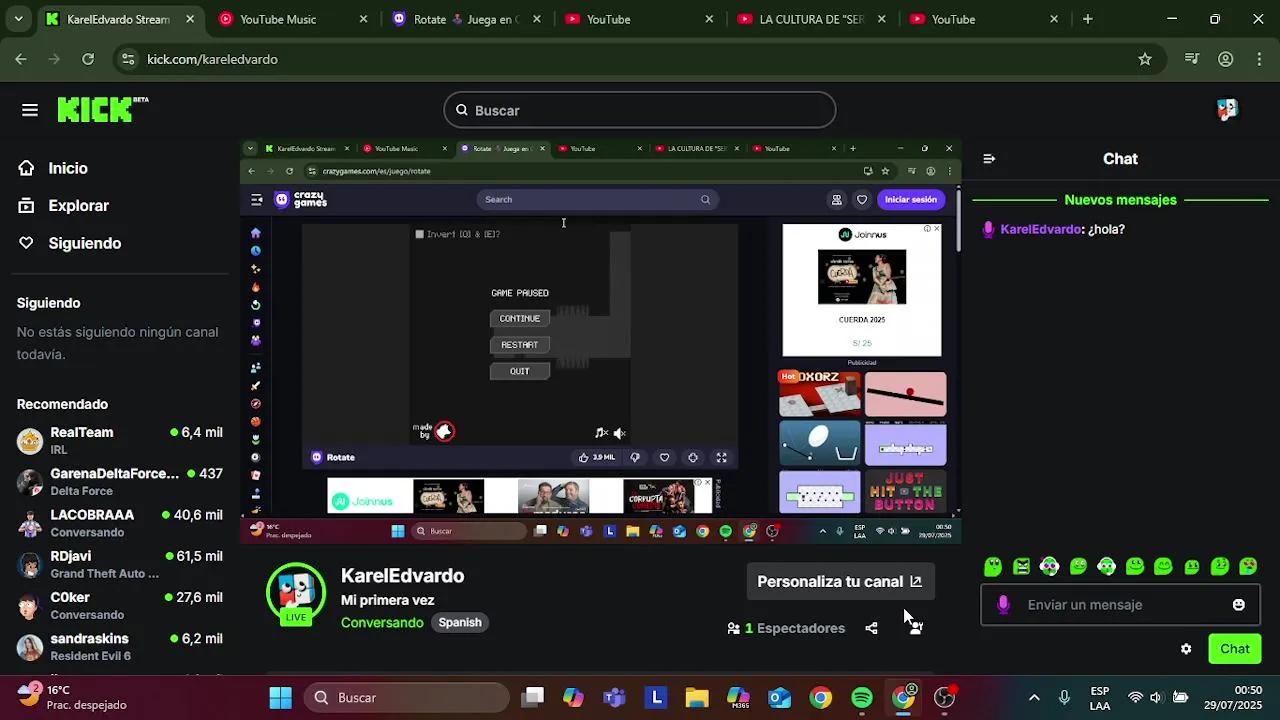This screenshot has height=720, width=1280.
Task: Switch to LA CULTURA DE SER tab
Action: pos(810,19)
